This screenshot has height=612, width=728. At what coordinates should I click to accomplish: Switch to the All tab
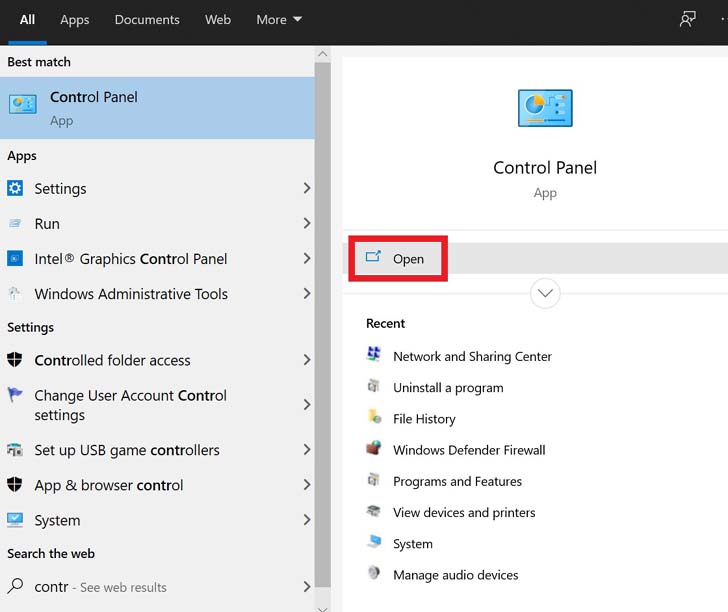click(x=27, y=20)
